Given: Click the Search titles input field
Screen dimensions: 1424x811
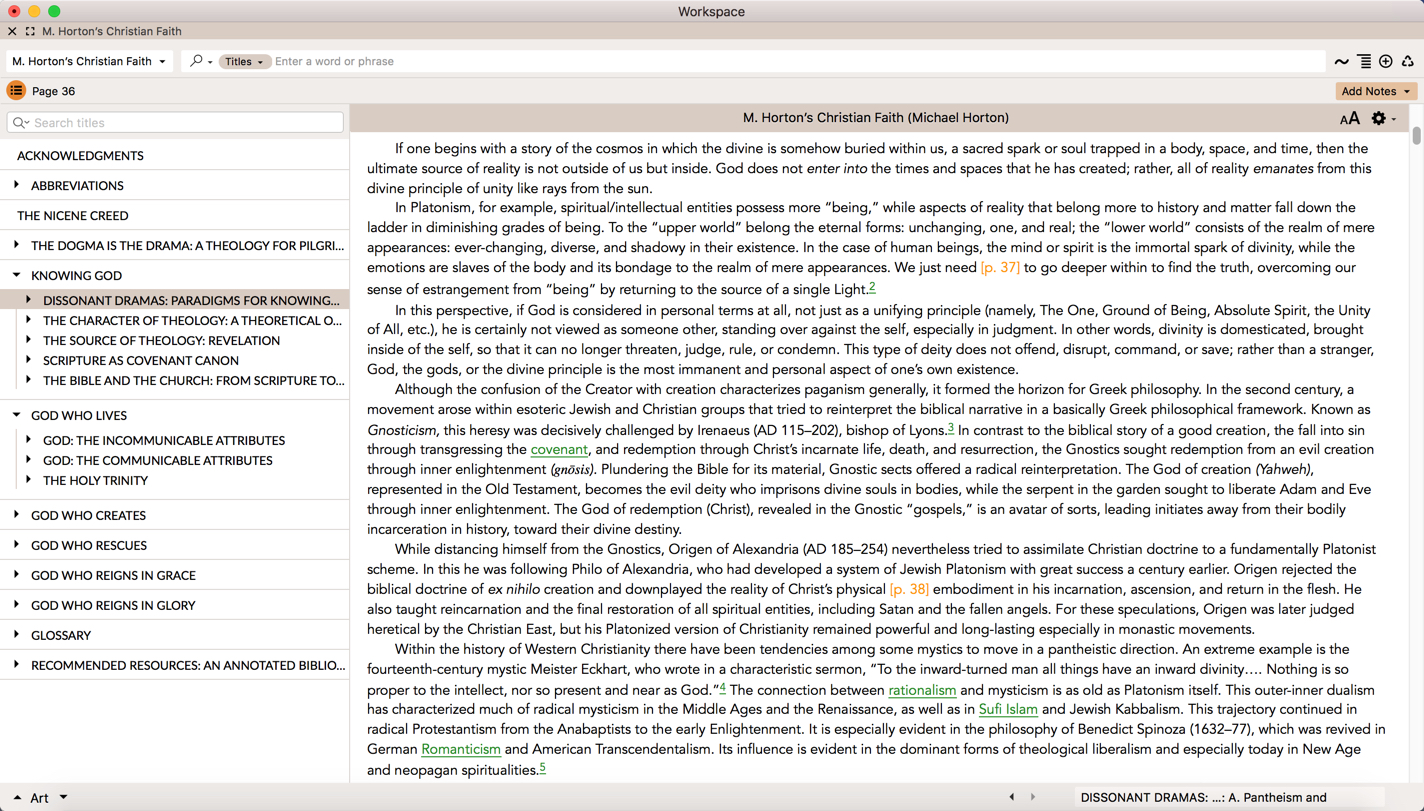Looking at the screenshot, I should tap(175, 123).
